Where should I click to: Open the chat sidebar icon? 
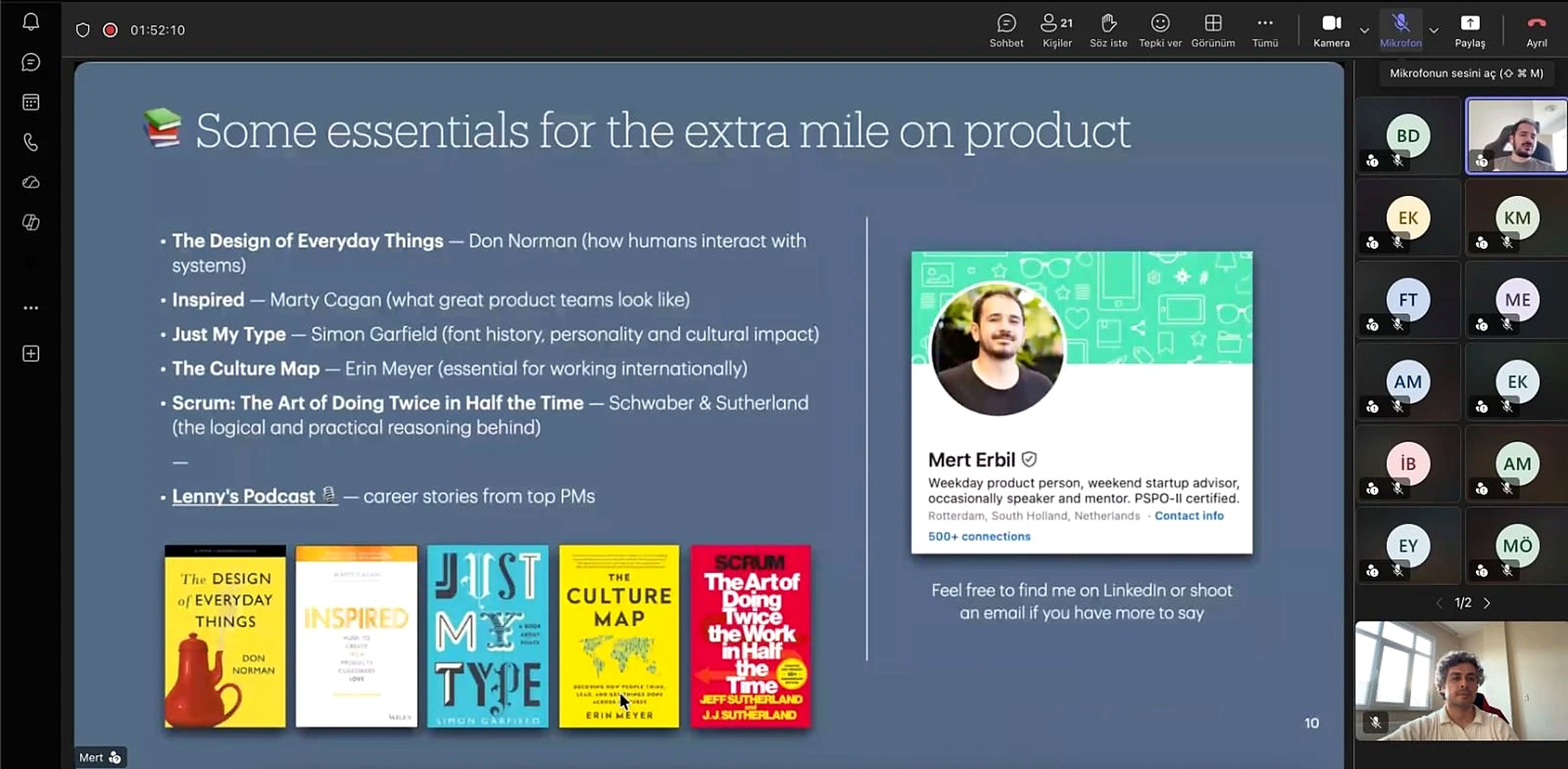(31, 63)
